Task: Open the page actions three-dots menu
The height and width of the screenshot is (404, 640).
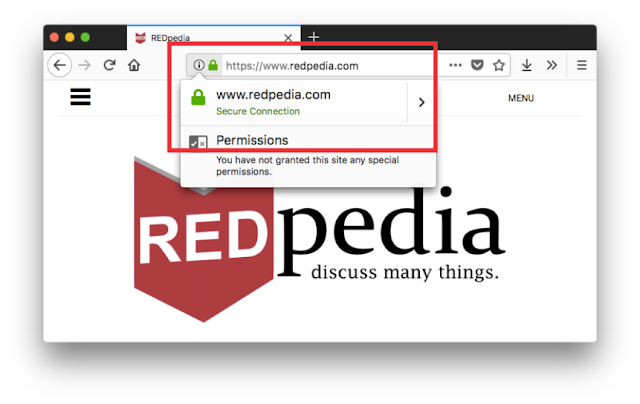Action: tap(455, 65)
